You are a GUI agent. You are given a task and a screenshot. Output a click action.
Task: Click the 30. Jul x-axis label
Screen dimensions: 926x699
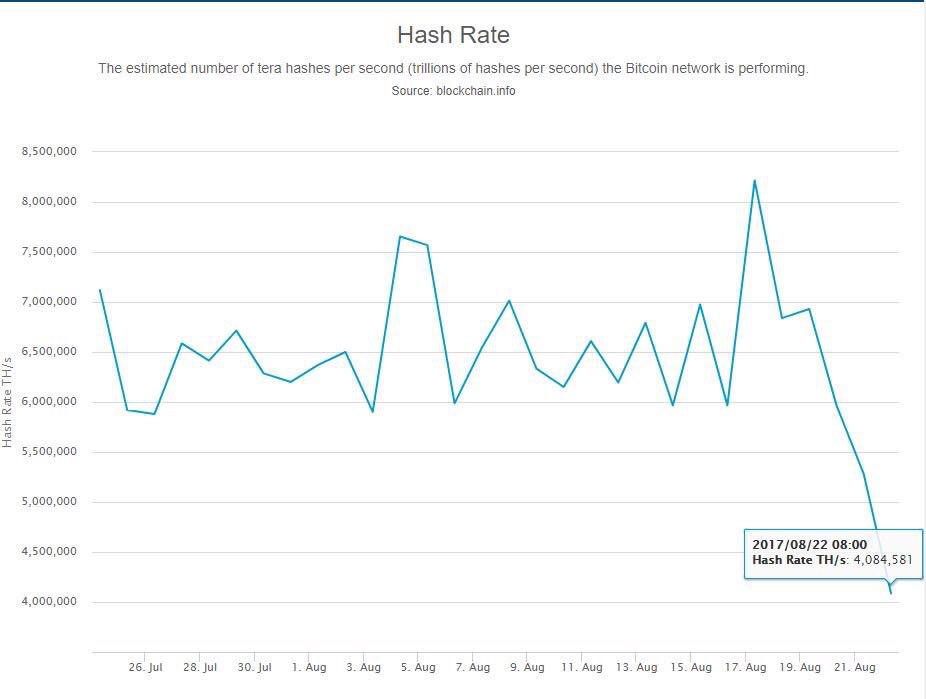255,667
